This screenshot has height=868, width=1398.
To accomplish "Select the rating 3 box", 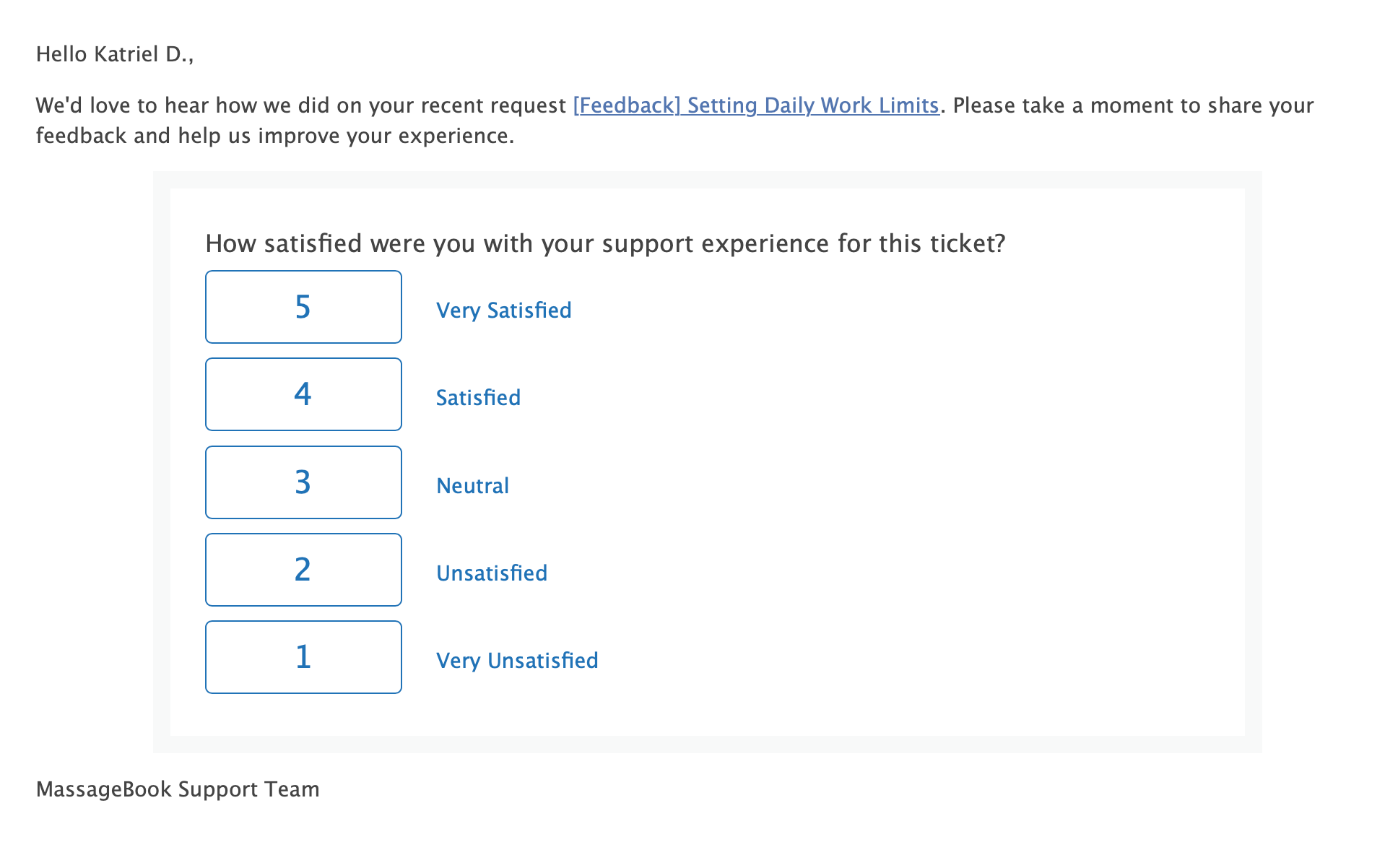I will (x=303, y=482).
